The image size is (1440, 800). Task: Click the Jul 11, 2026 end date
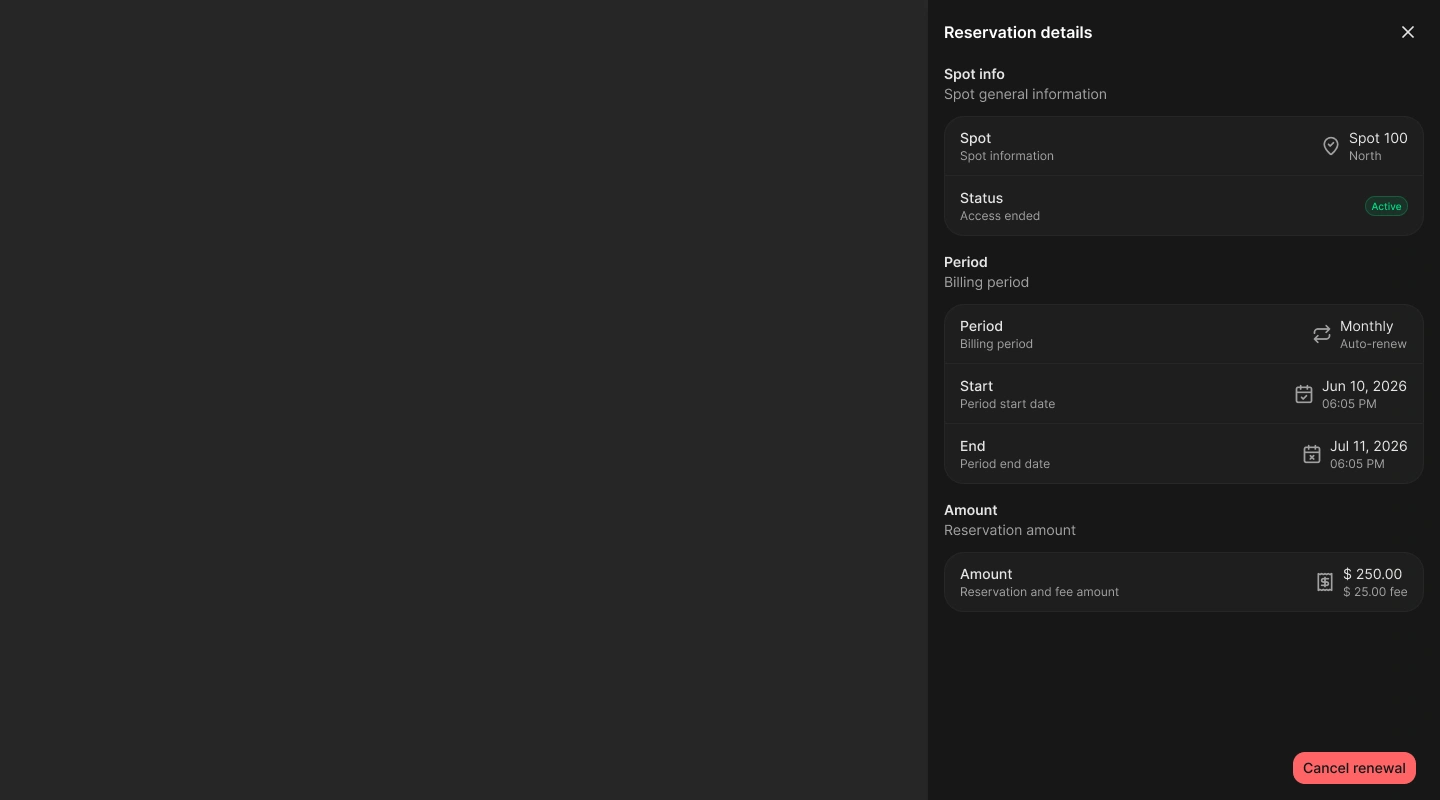(x=1368, y=446)
